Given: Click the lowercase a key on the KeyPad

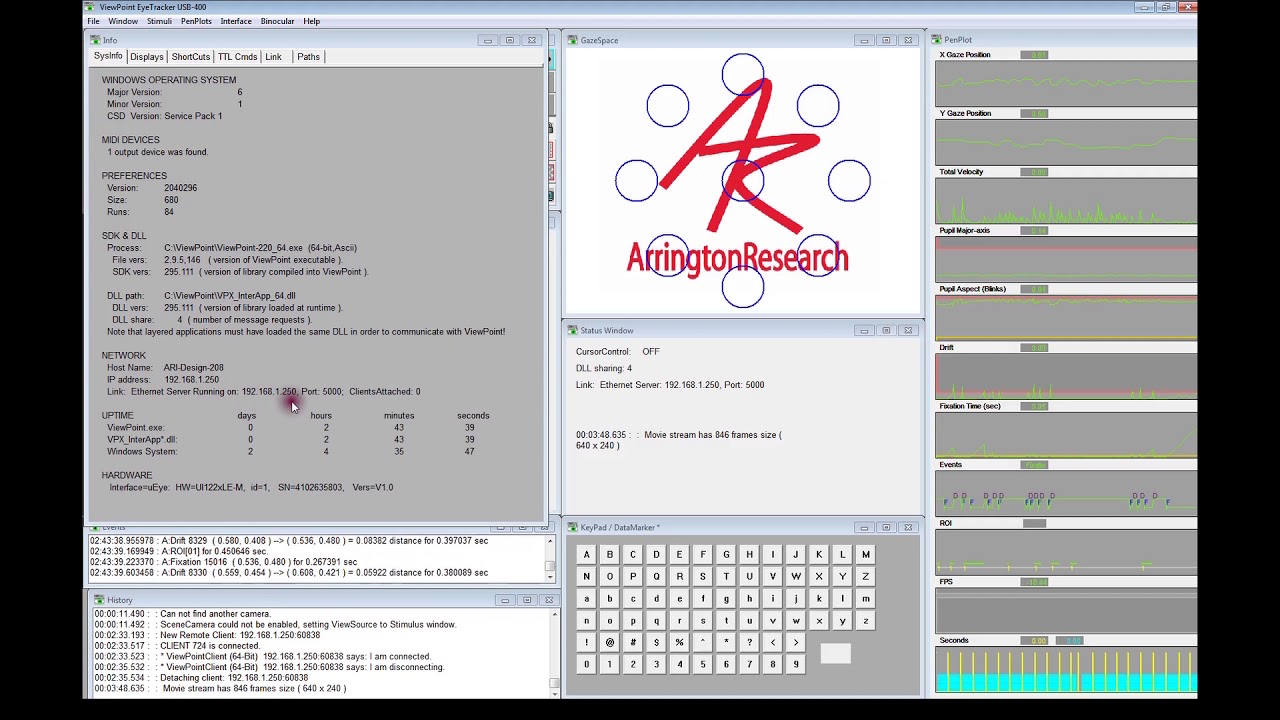Looking at the screenshot, I should click(586, 598).
